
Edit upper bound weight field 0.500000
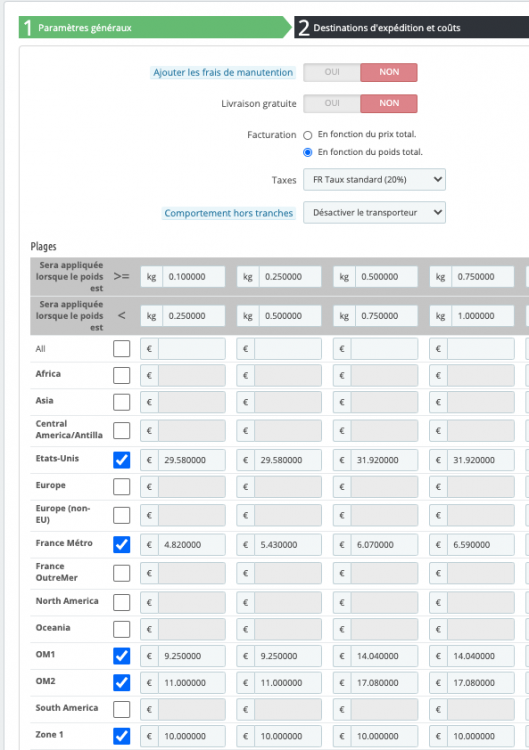pyautogui.click(x=290, y=316)
